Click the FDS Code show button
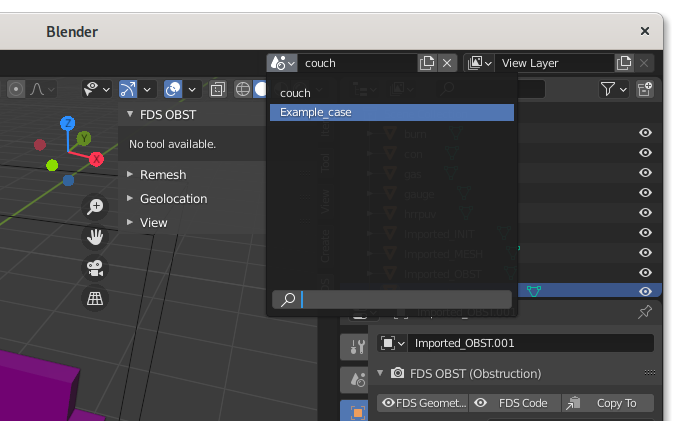 (x=515, y=403)
